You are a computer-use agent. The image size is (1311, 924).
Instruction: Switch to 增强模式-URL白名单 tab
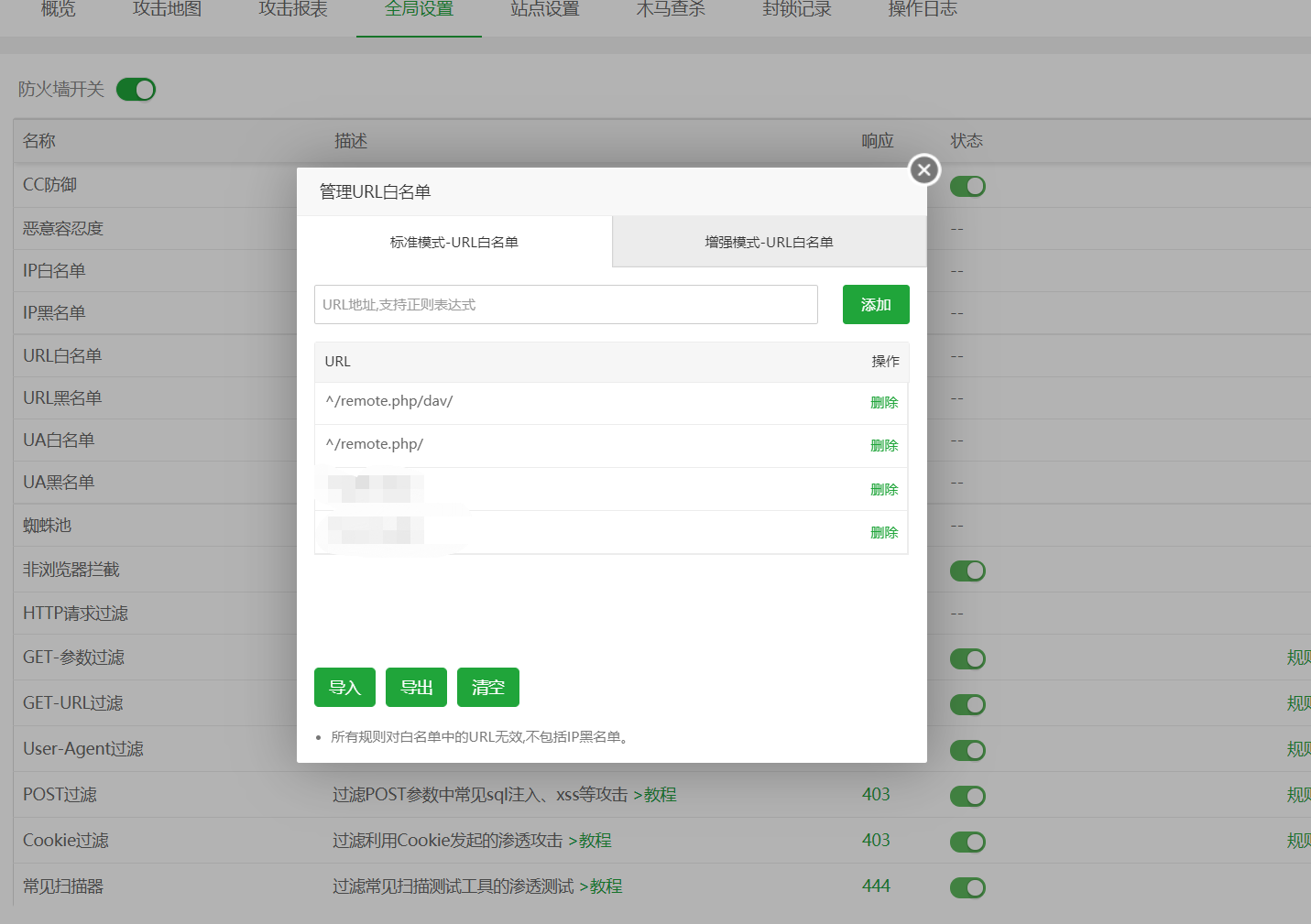coord(769,243)
